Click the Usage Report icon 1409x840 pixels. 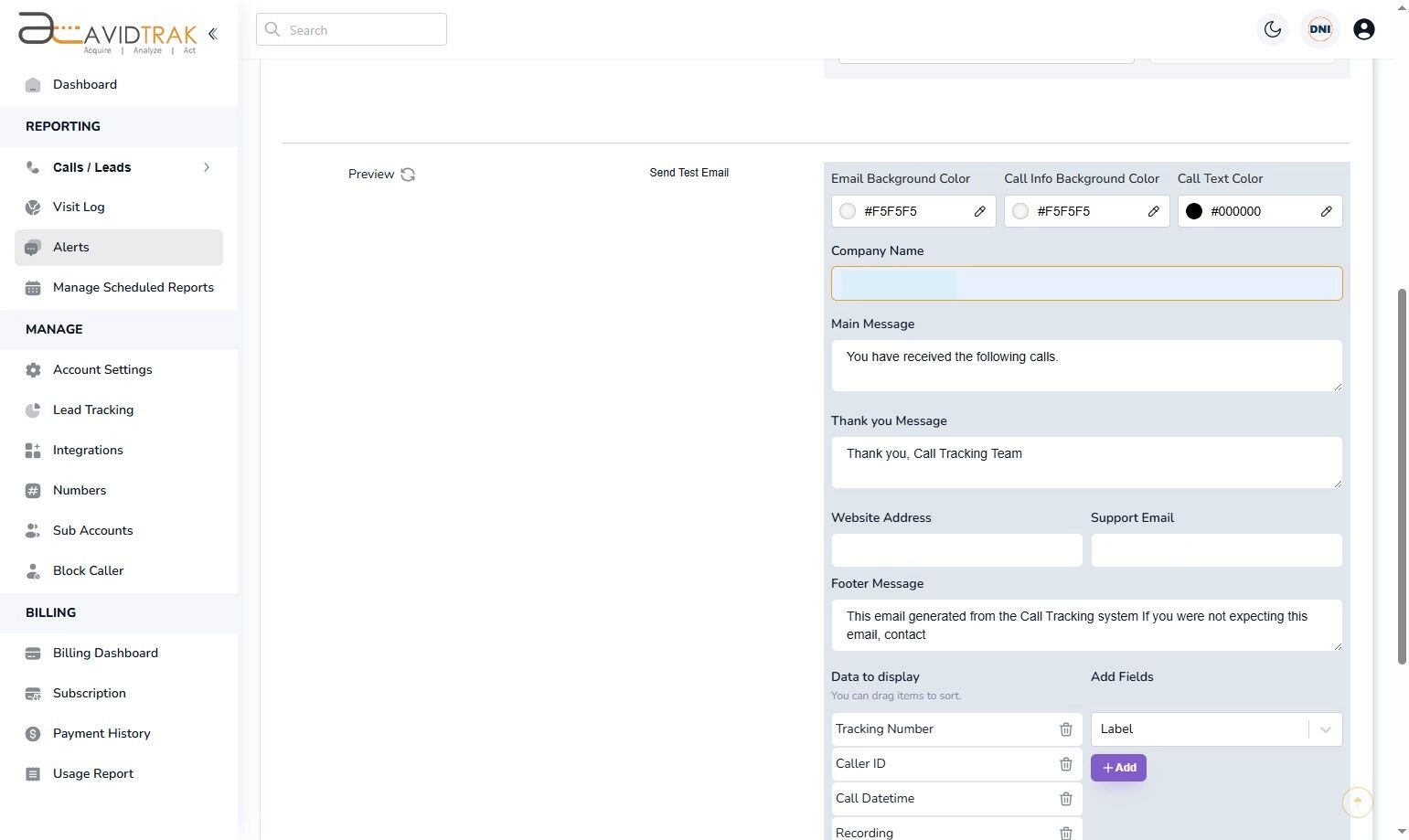coord(33,774)
